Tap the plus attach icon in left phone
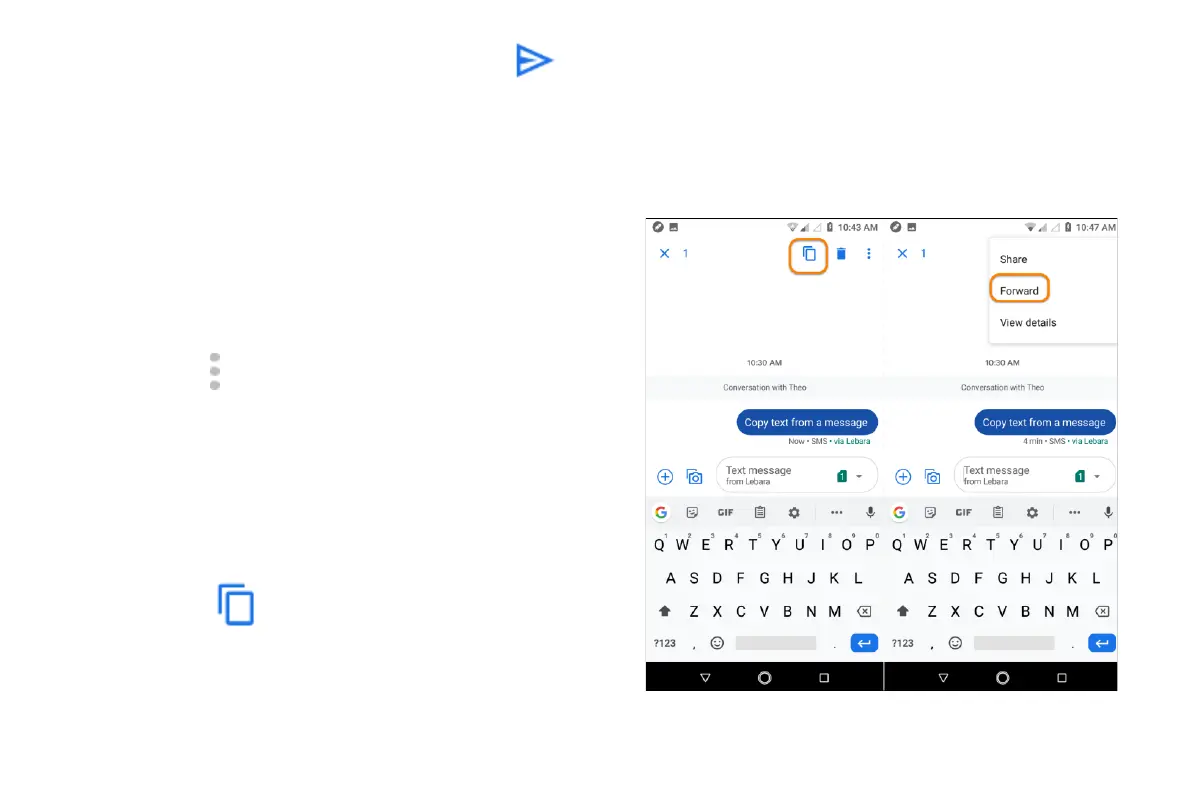Viewport: 1191px width, 794px height. pyautogui.click(x=665, y=476)
